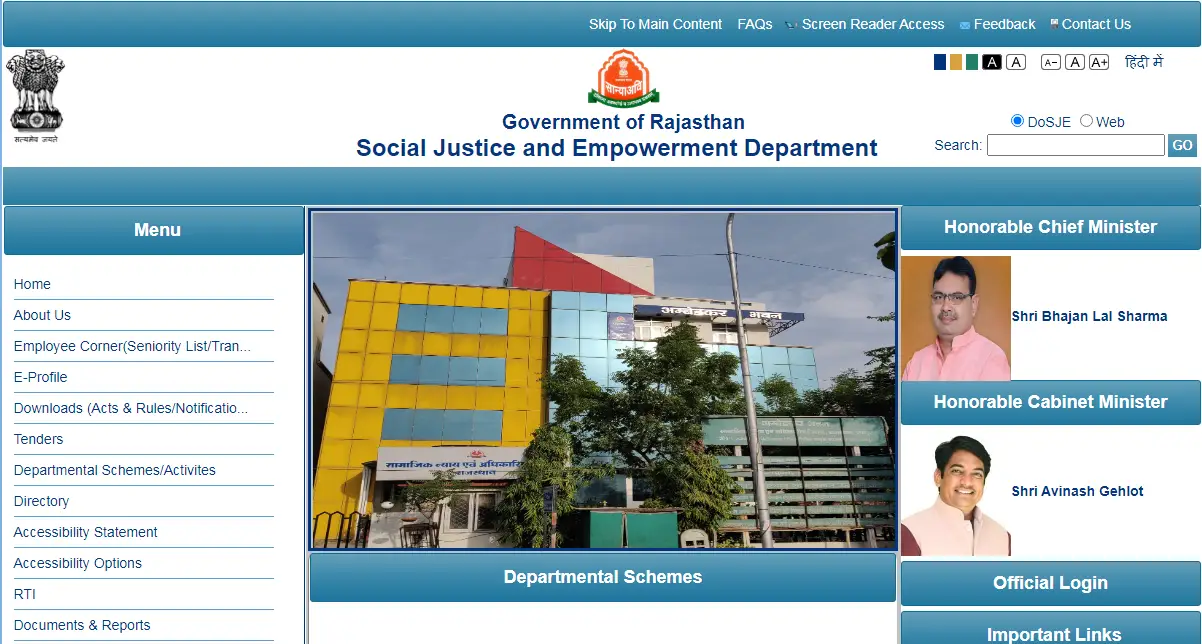Open Departmental Schemes/Activites menu item

[x=115, y=470]
